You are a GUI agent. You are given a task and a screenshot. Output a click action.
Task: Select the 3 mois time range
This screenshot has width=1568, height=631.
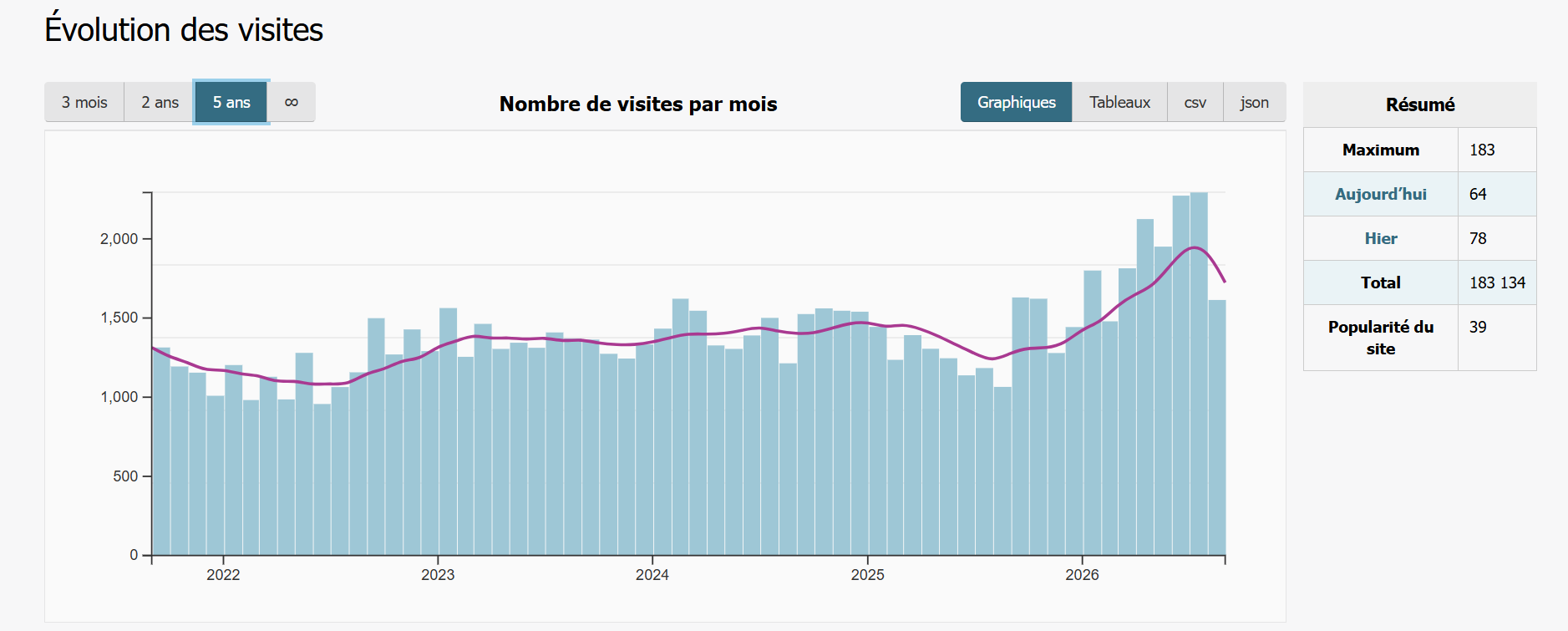click(x=84, y=102)
